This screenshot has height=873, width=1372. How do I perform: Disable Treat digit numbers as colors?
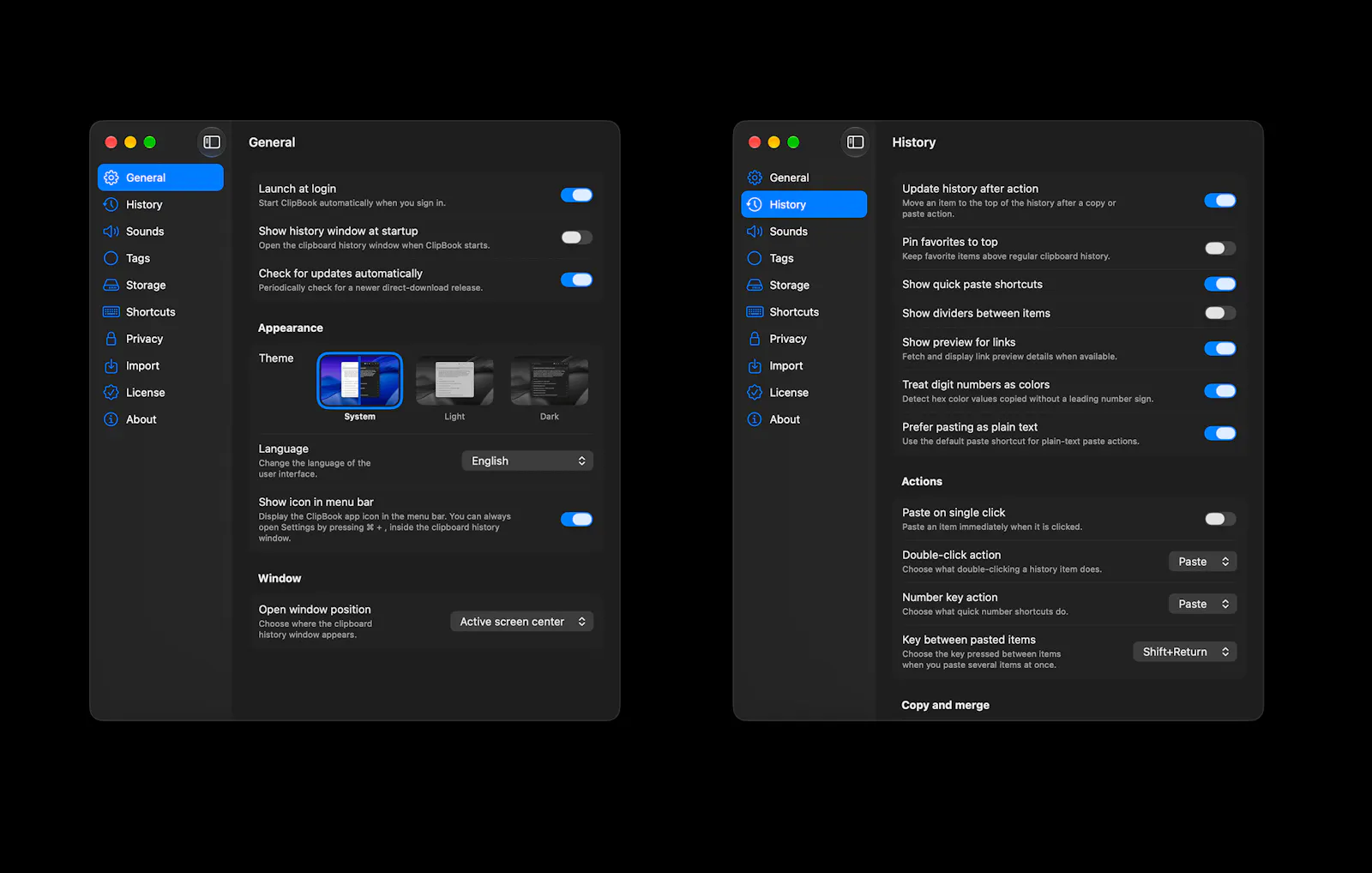click(x=1220, y=391)
